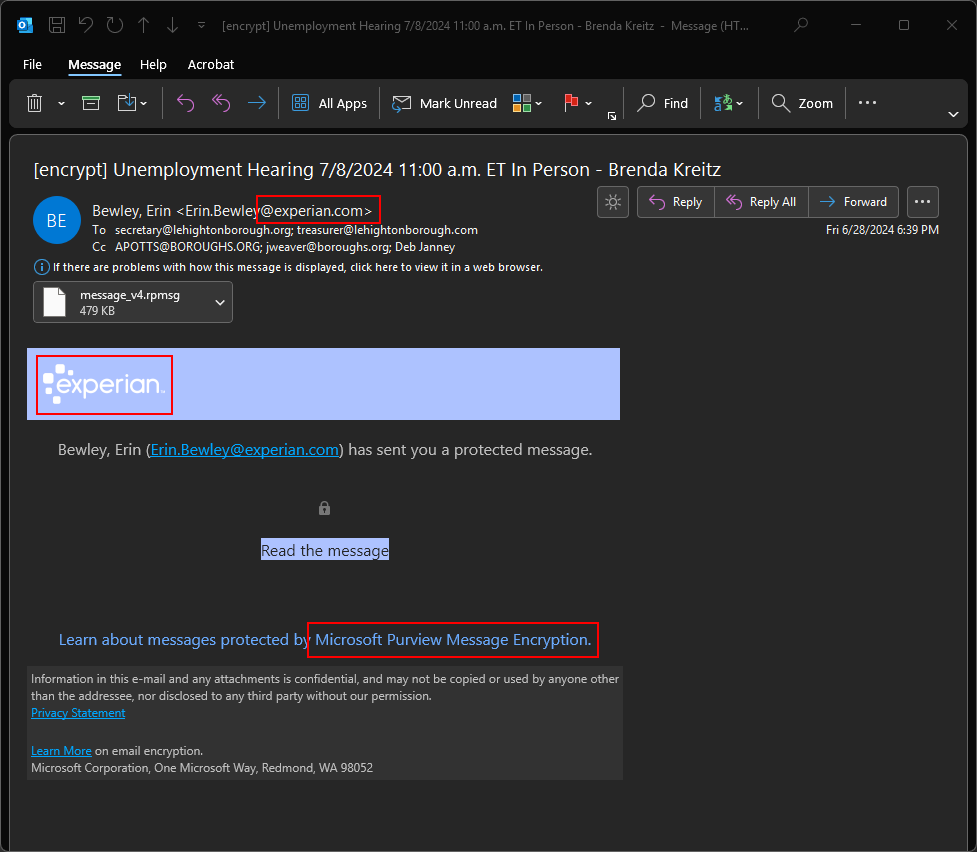Click the Delete trash can icon
This screenshot has height=852, width=977.
coord(34,103)
